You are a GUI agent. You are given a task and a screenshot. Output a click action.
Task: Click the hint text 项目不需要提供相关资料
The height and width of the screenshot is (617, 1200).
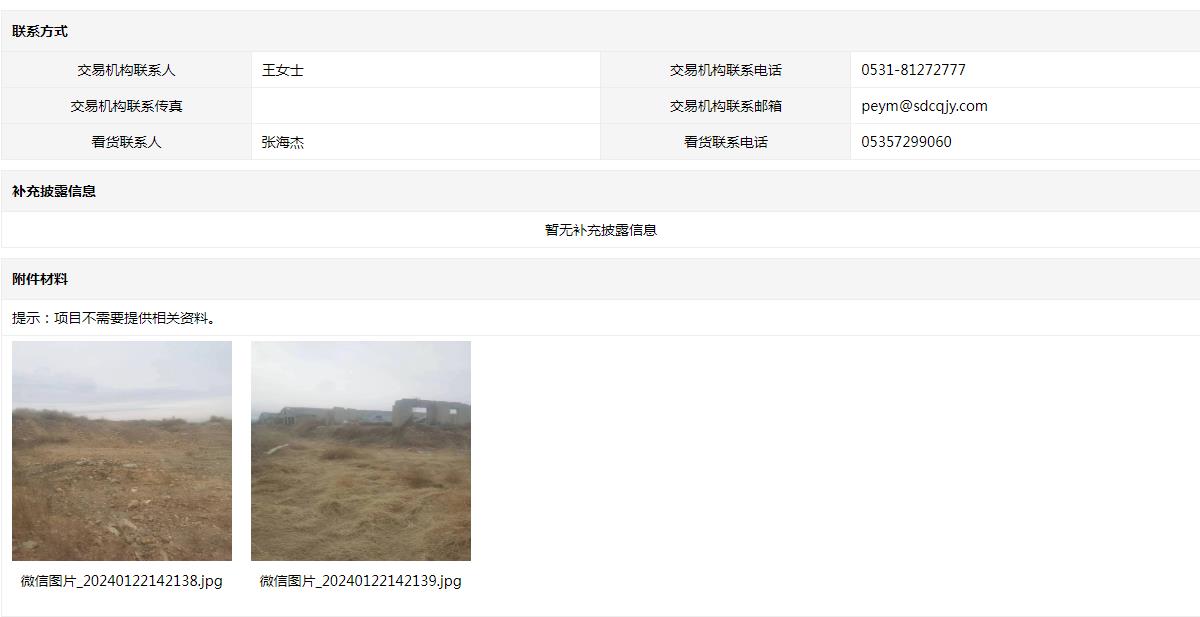point(131,318)
